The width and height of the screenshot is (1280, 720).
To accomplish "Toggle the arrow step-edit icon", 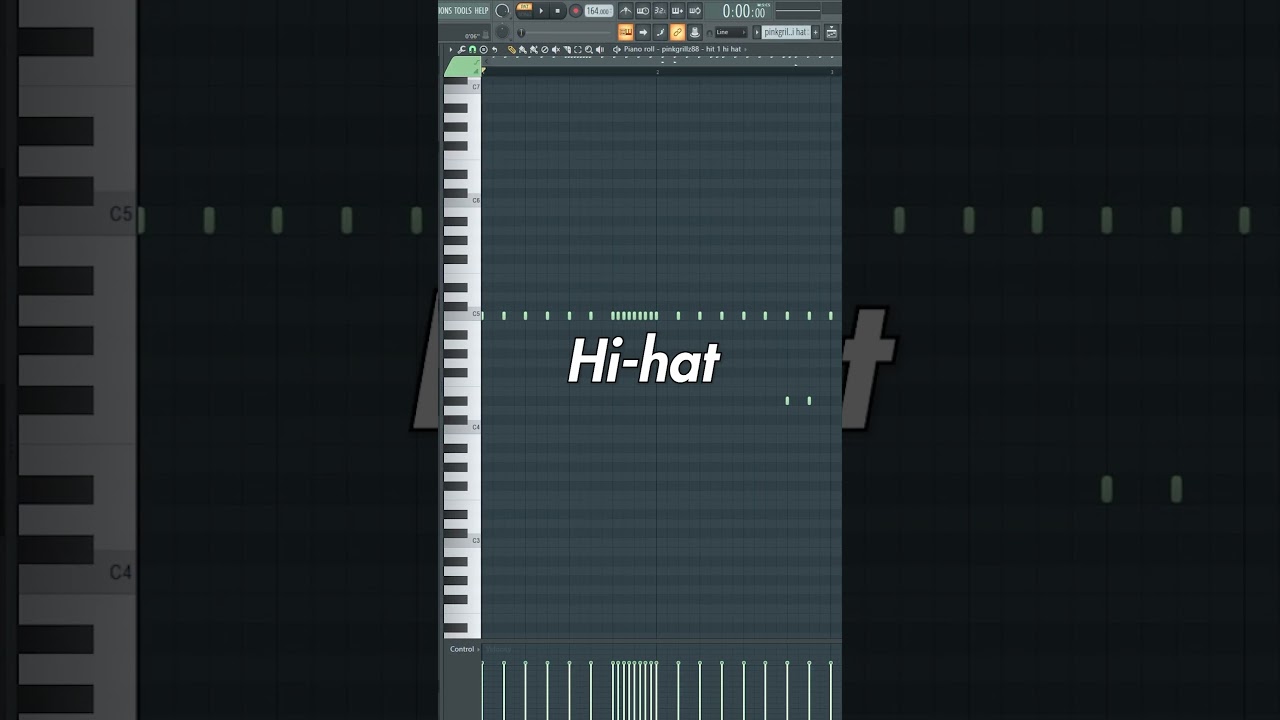I will pyautogui.click(x=643, y=32).
